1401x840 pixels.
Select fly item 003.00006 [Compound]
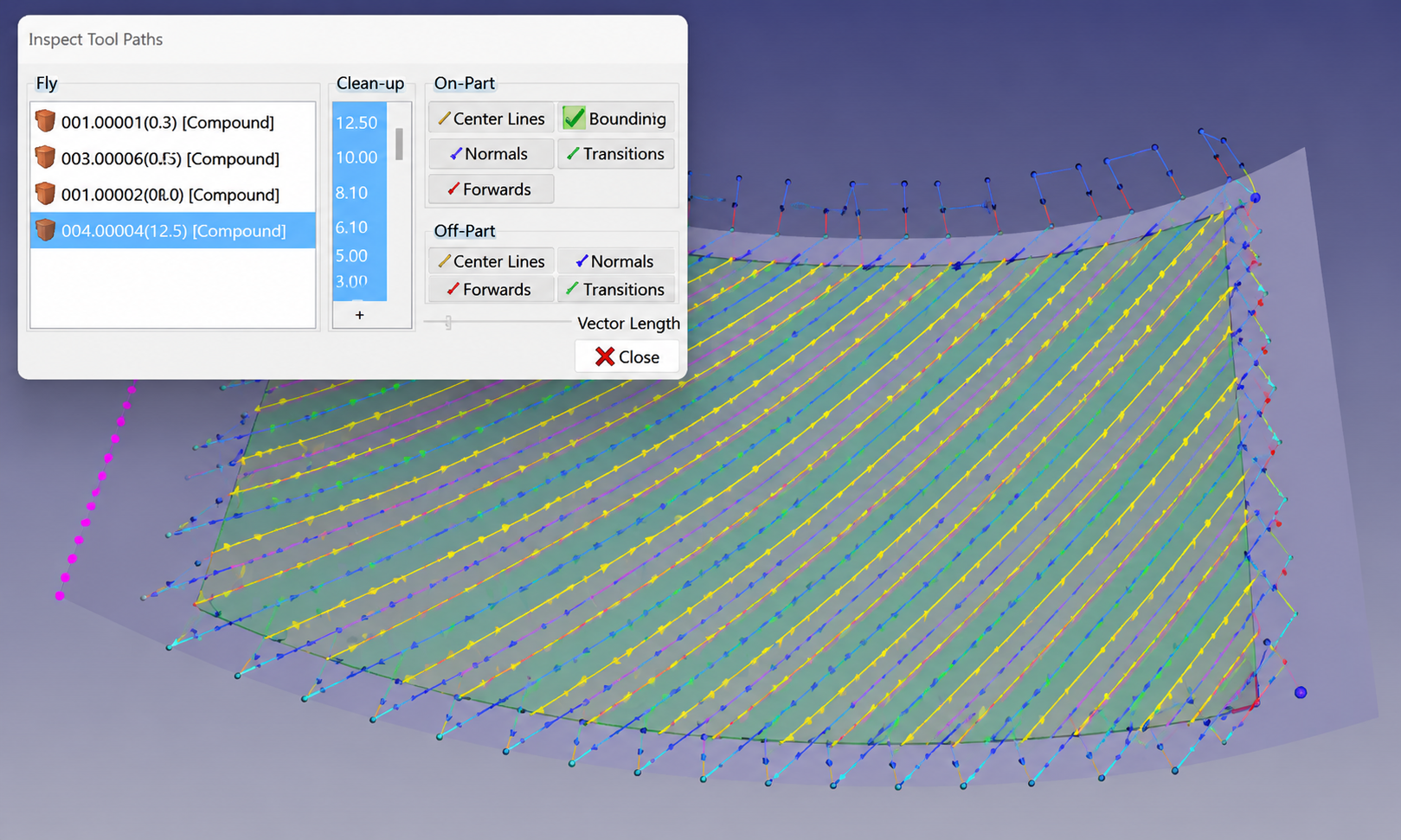(173, 158)
